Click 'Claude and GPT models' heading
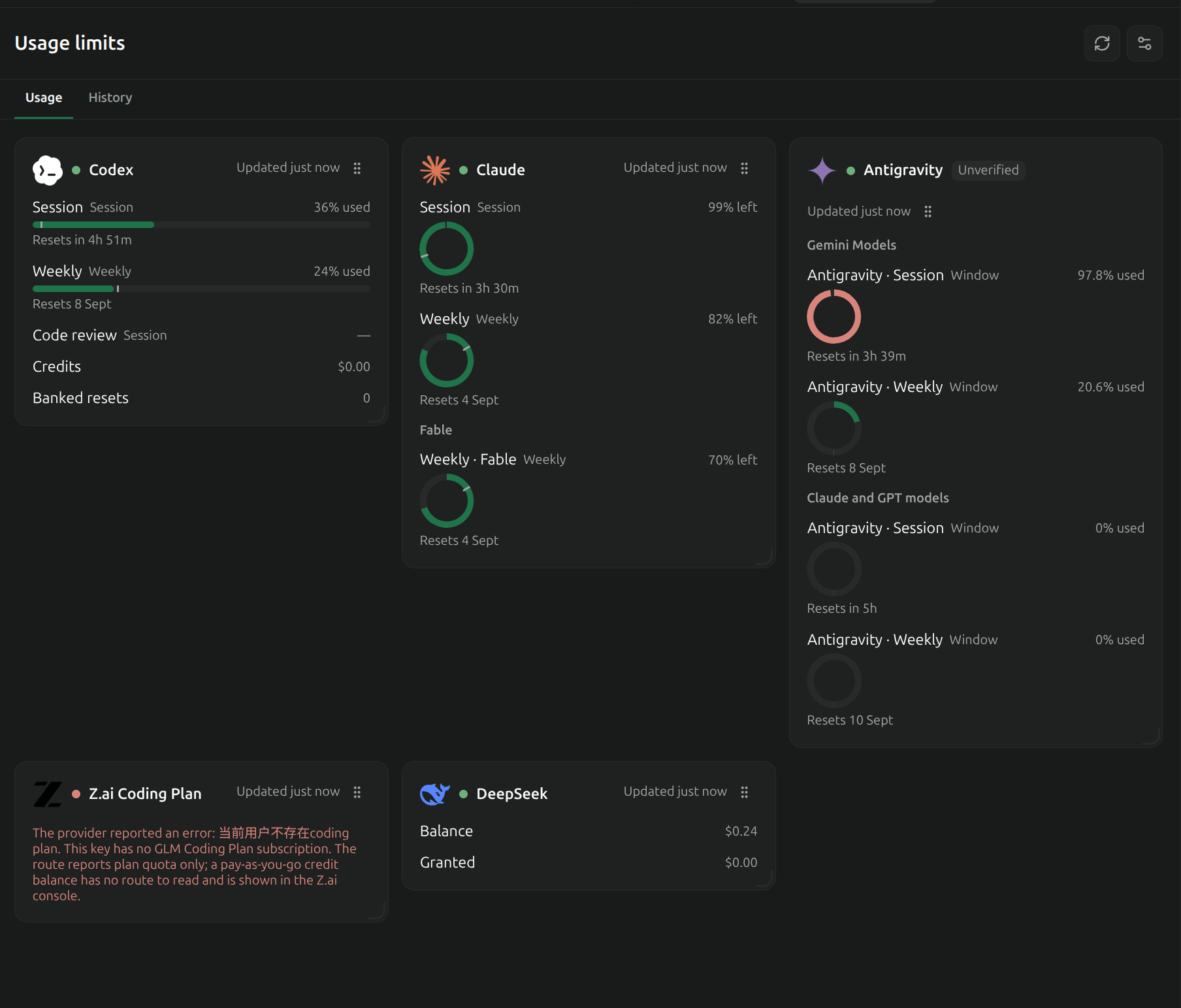The height and width of the screenshot is (1008, 1181). click(878, 498)
